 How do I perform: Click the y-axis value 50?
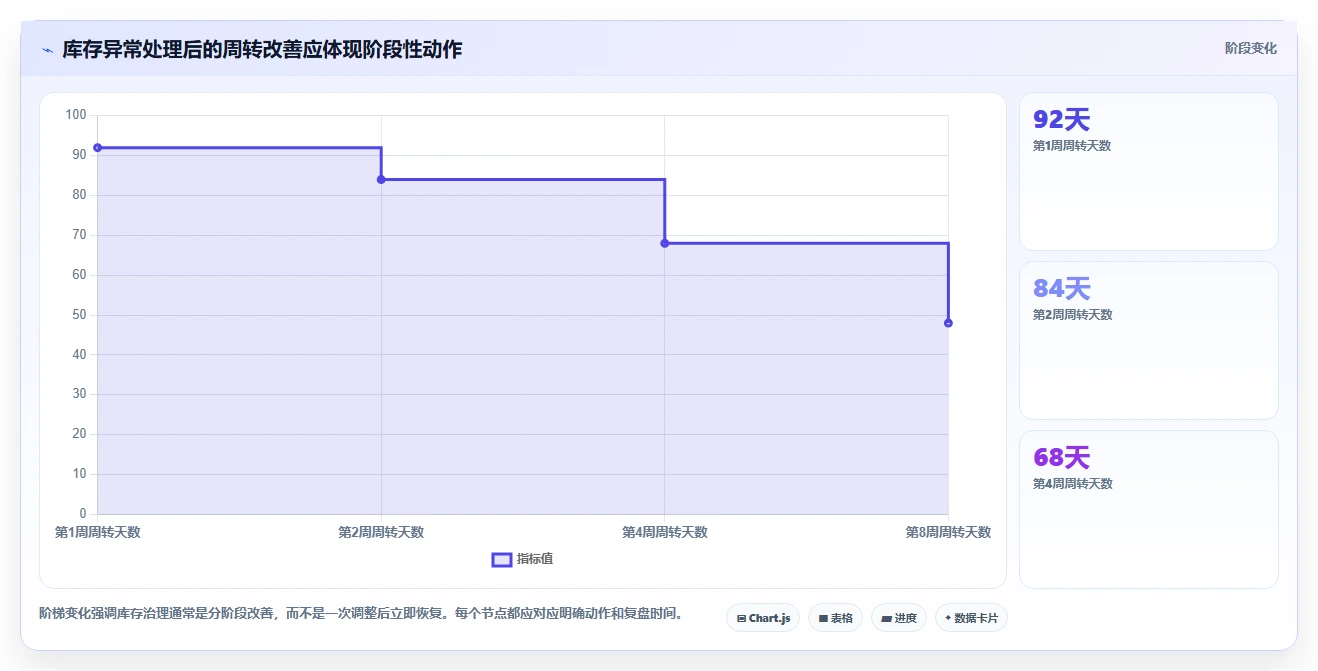pyautogui.click(x=79, y=315)
